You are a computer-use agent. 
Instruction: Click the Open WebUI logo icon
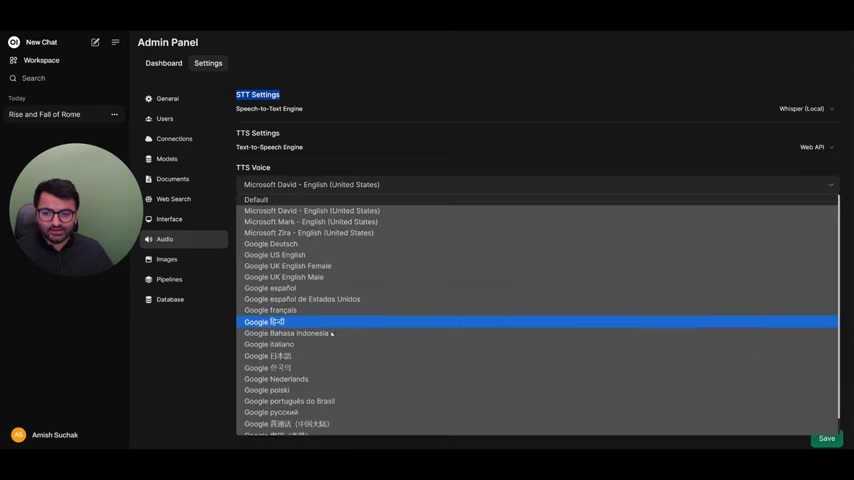pyautogui.click(x=14, y=42)
